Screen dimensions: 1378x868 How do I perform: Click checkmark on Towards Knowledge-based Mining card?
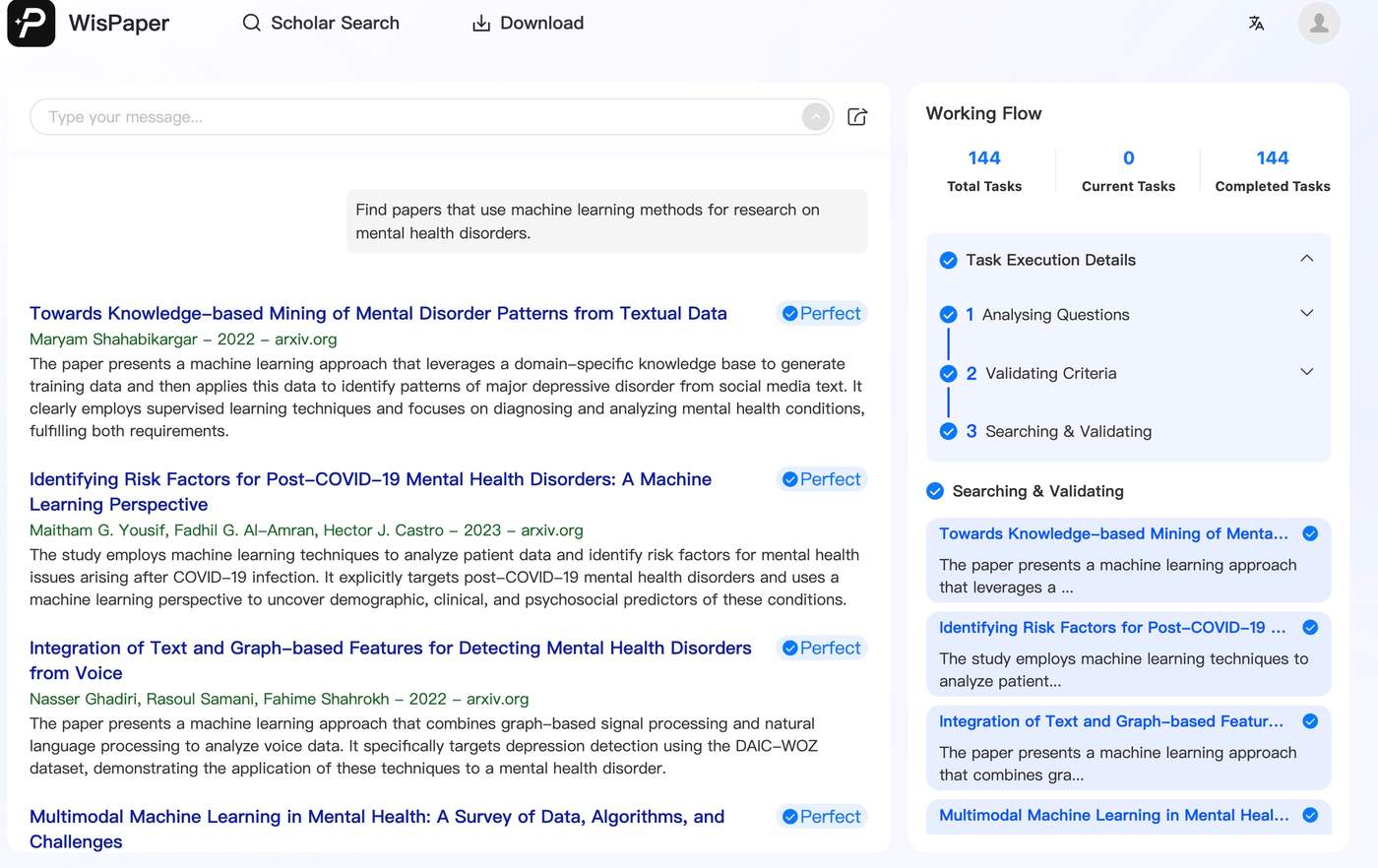[x=1310, y=533]
